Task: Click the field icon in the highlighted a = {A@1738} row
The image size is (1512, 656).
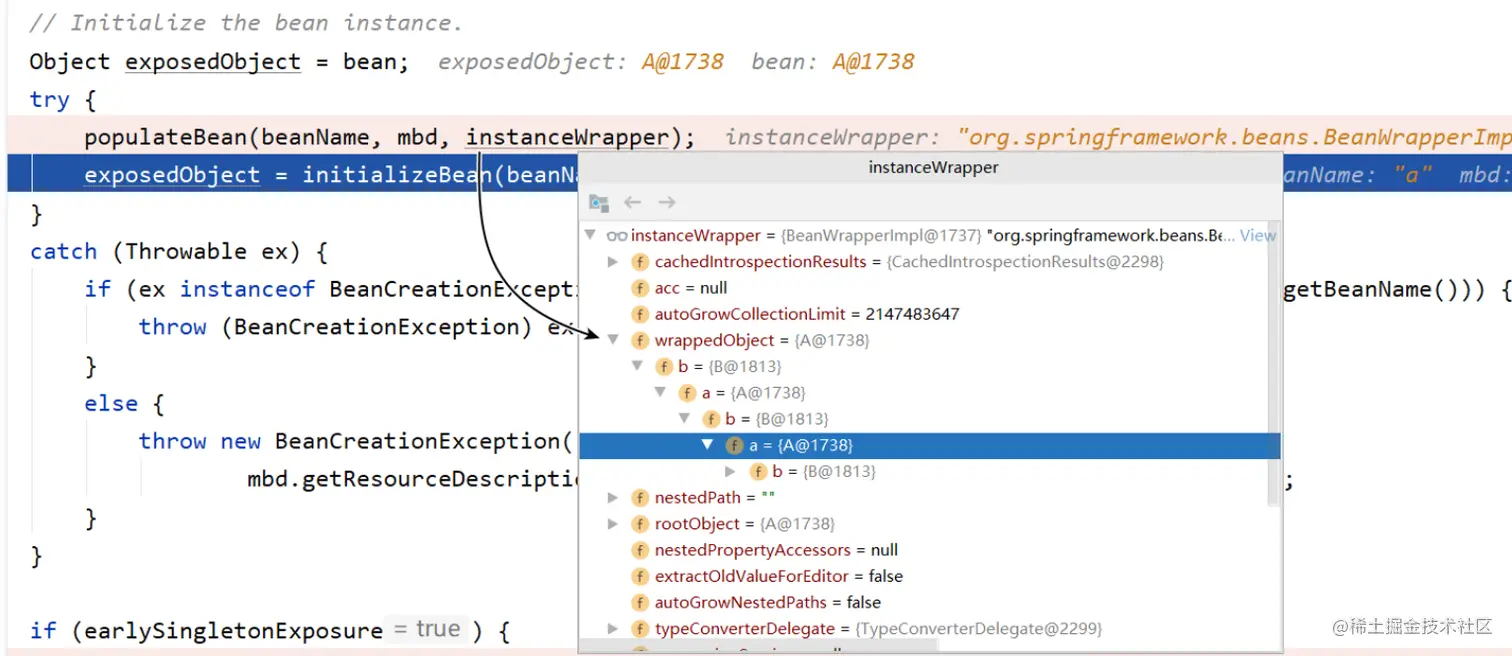Action: click(x=735, y=445)
